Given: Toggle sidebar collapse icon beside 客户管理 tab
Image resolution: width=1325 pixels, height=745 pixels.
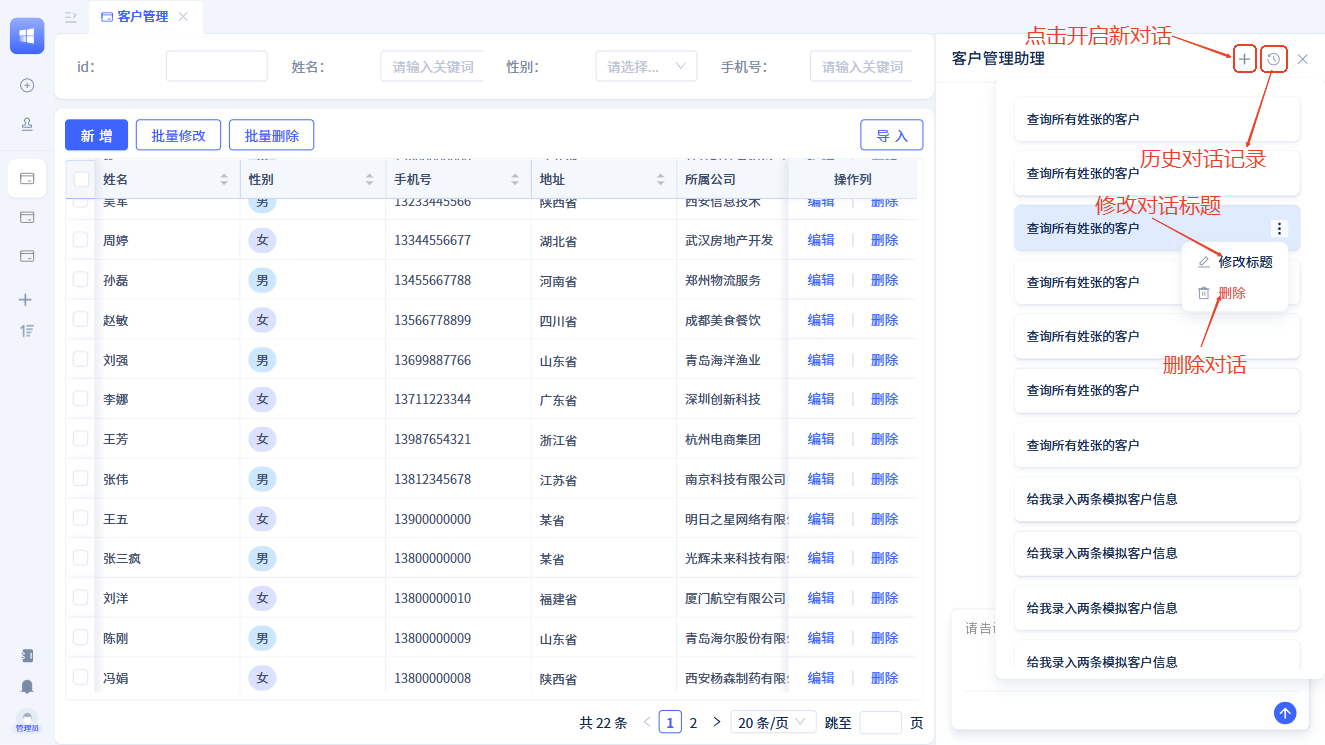Looking at the screenshot, I should coord(71,17).
